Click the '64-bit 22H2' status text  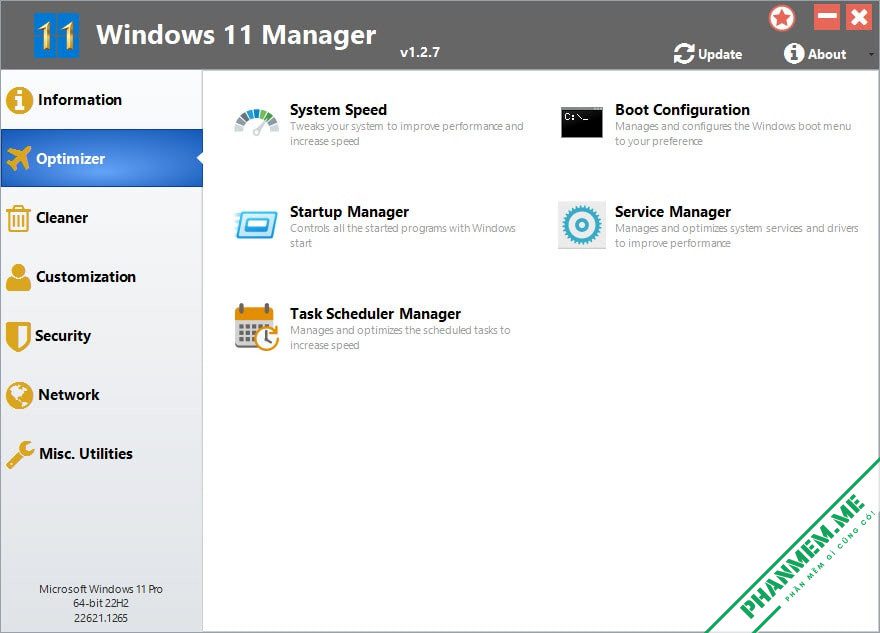(101, 603)
